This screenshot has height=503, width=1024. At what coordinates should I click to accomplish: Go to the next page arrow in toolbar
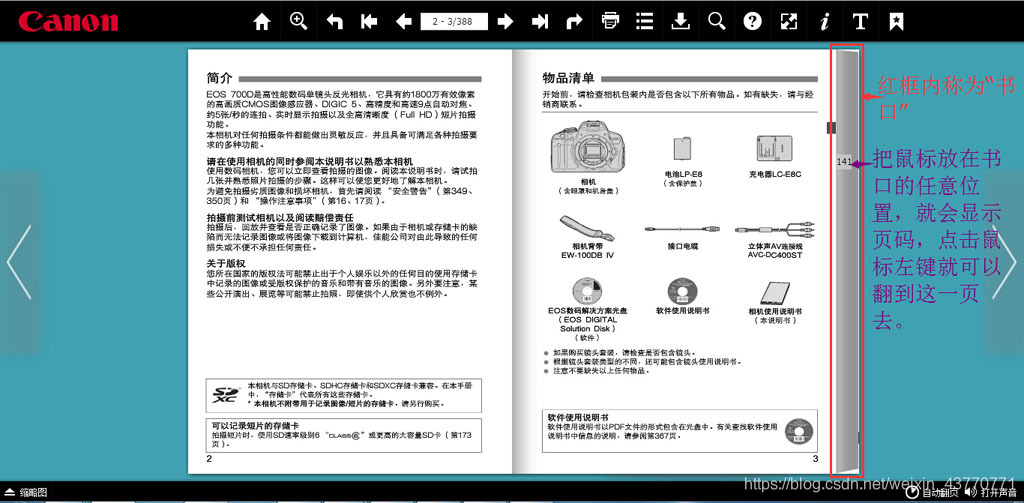coord(505,22)
